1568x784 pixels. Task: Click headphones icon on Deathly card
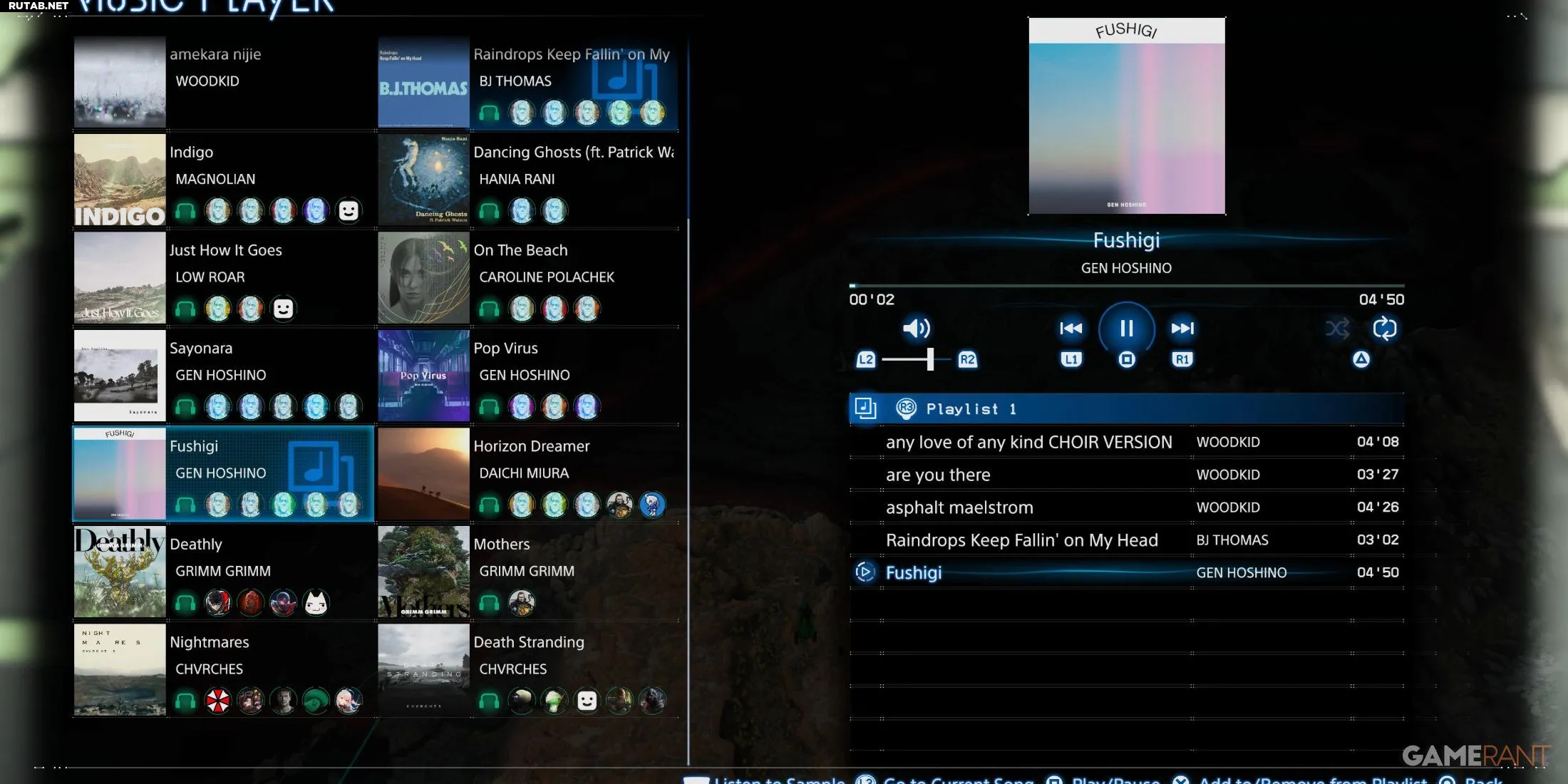pos(185,603)
